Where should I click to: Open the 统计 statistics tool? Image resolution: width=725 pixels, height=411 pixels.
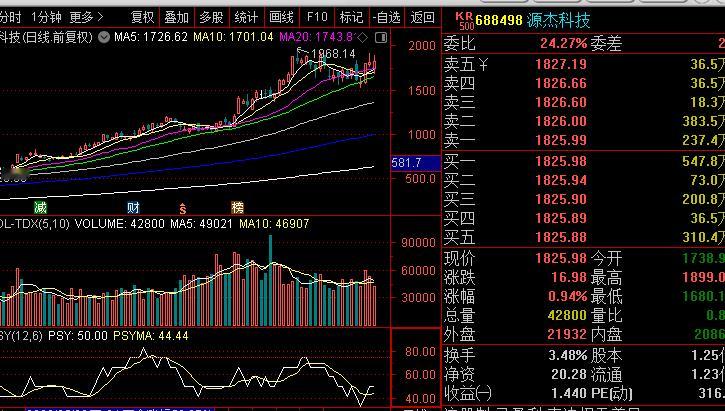click(x=246, y=18)
